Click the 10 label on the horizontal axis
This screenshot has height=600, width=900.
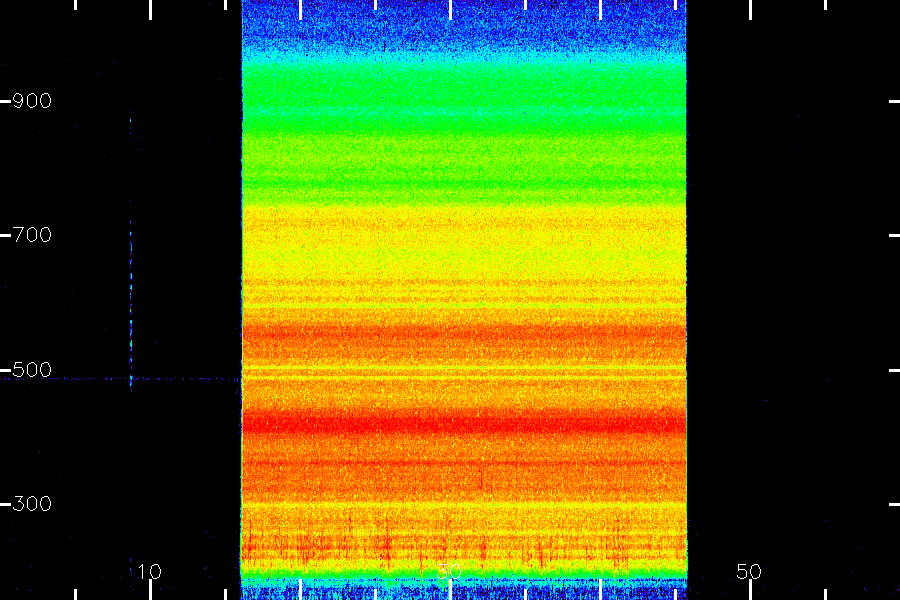tap(149, 572)
